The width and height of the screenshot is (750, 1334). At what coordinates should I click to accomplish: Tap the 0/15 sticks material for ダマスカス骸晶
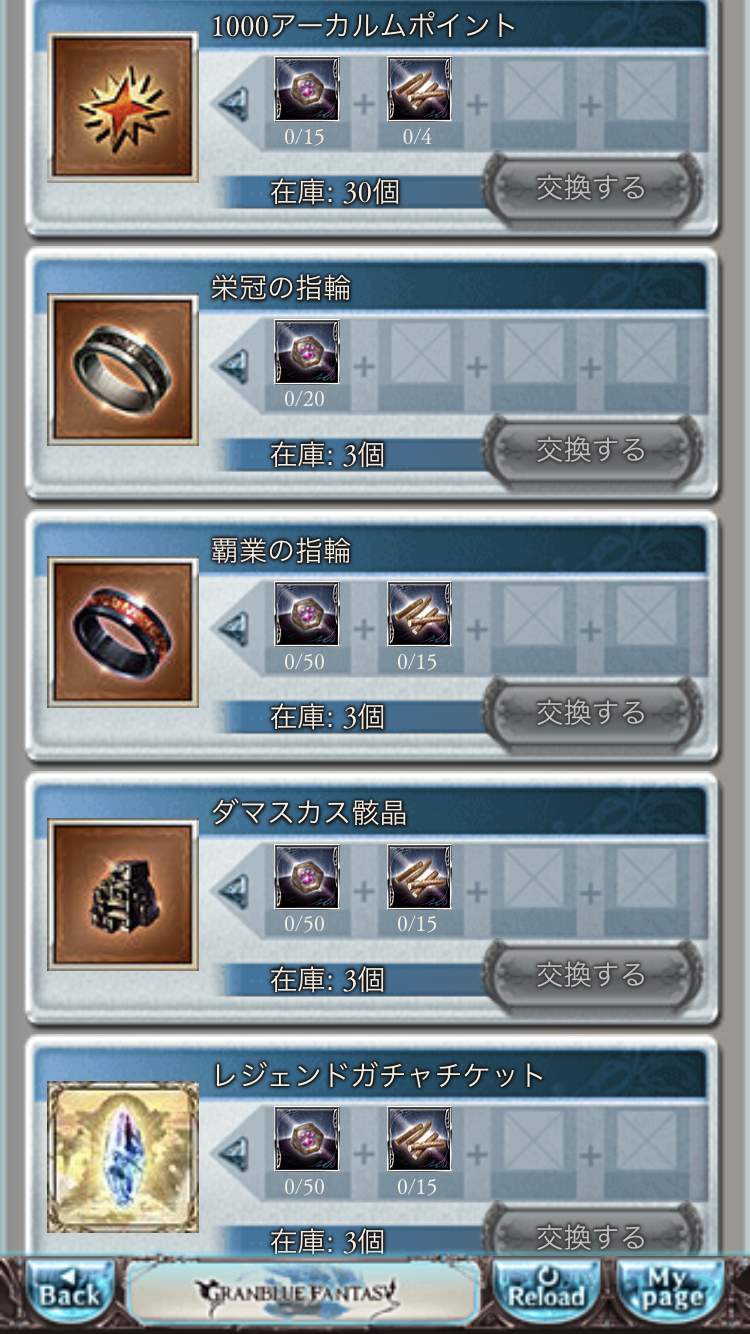click(x=419, y=877)
